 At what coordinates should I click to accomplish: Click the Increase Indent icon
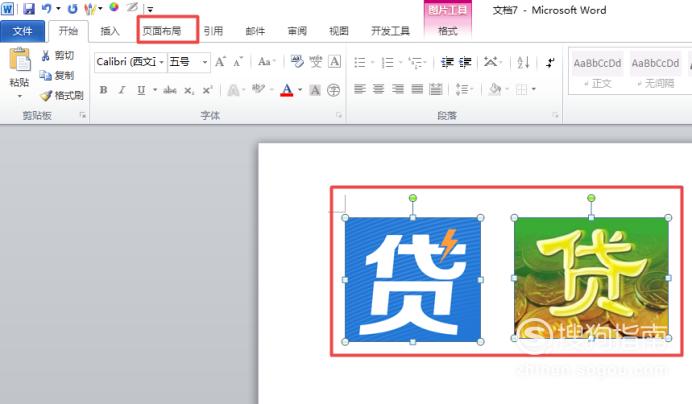465,63
